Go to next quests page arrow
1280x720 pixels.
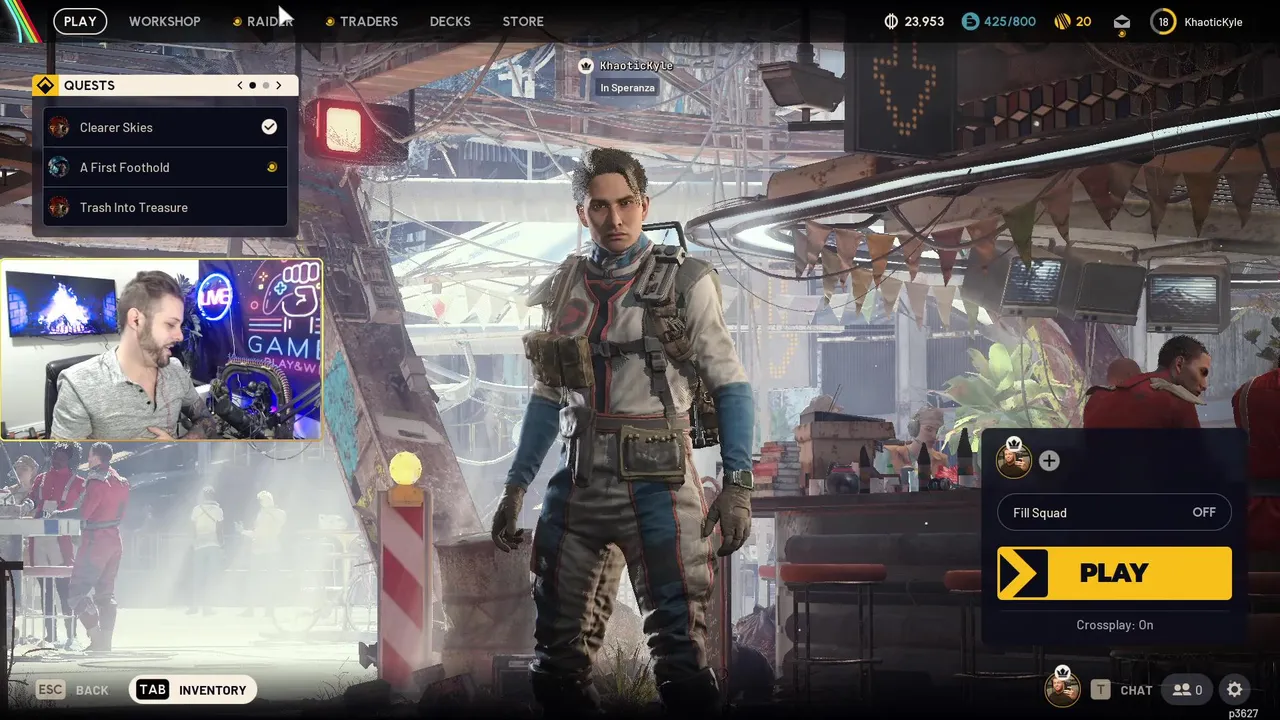click(278, 85)
